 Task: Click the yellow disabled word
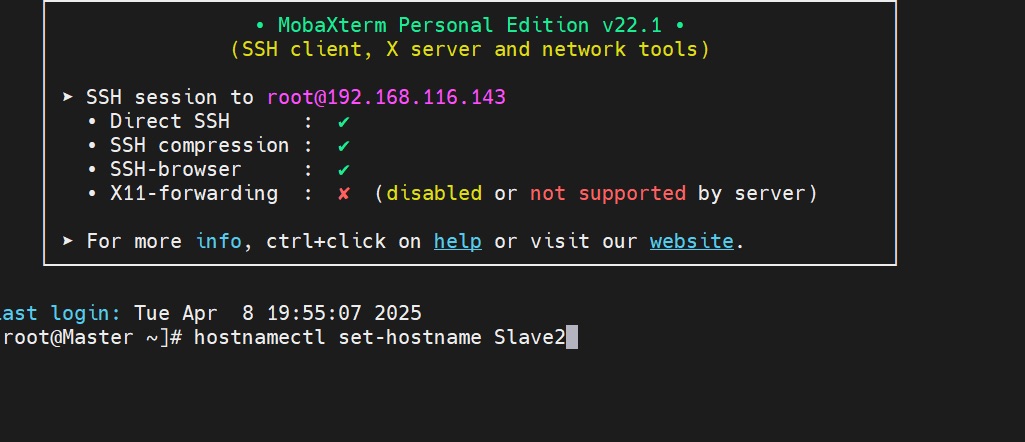tap(433, 193)
